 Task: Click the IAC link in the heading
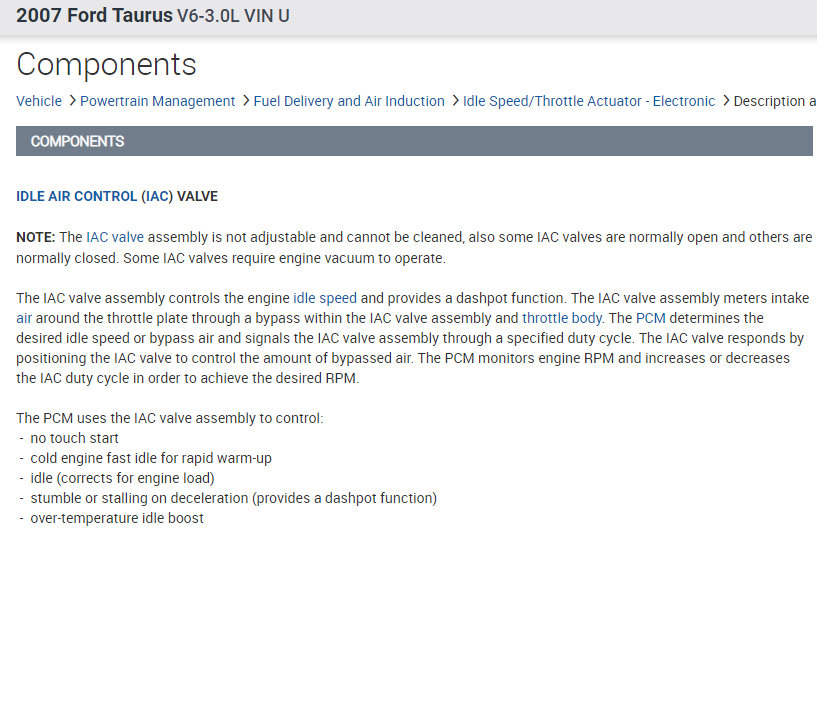point(157,196)
